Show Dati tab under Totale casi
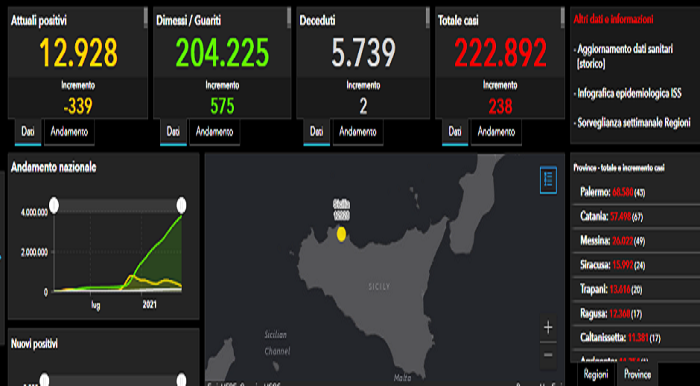 point(455,132)
